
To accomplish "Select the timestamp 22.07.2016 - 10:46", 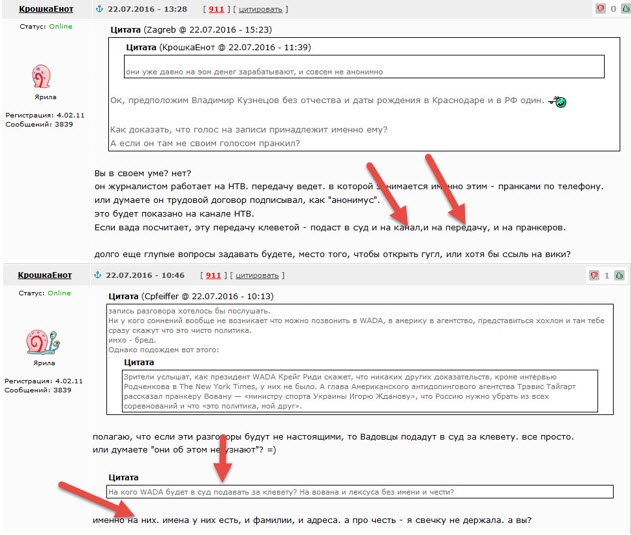I will [145, 275].
